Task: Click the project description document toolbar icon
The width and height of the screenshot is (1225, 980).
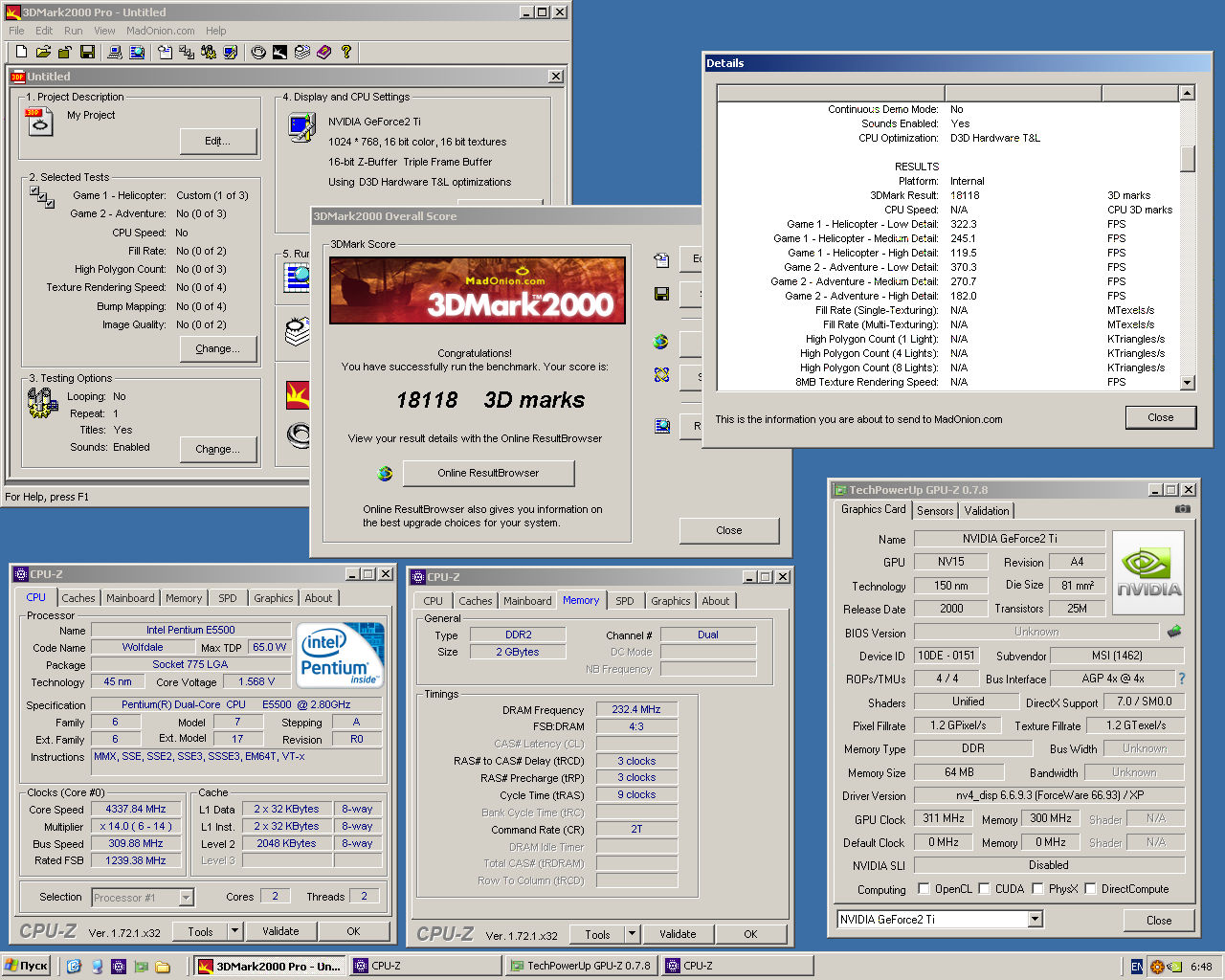Action: tap(165, 52)
